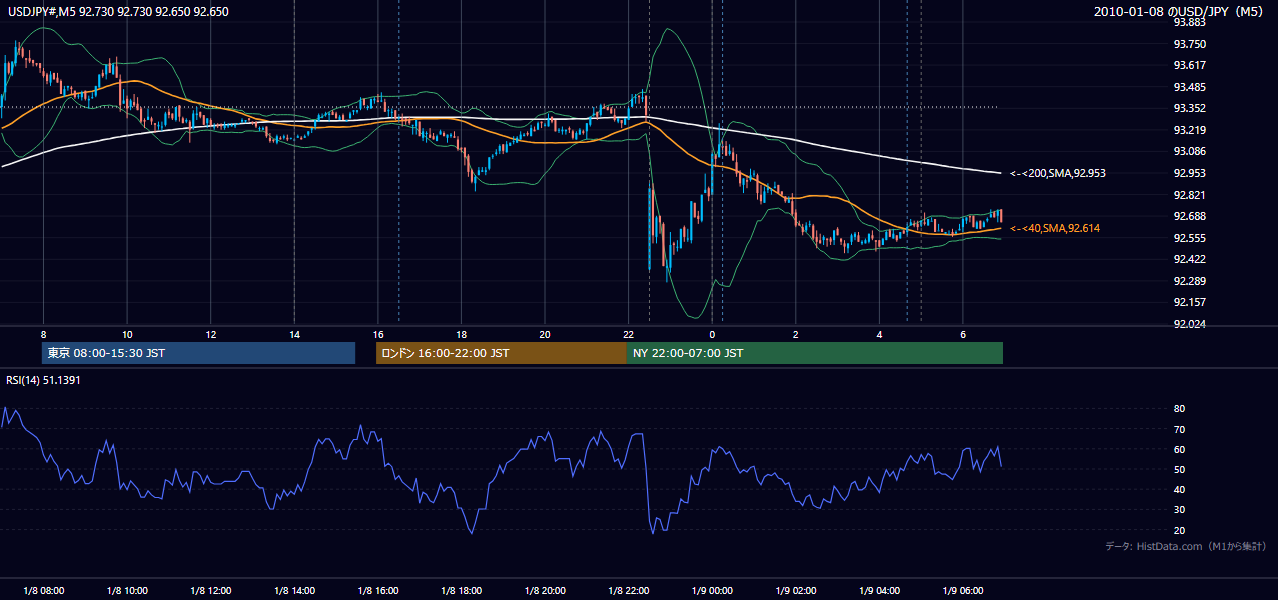Image resolution: width=1278 pixels, height=600 pixels.
Task: Click price axis label 92.688
Action: [1188, 216]
